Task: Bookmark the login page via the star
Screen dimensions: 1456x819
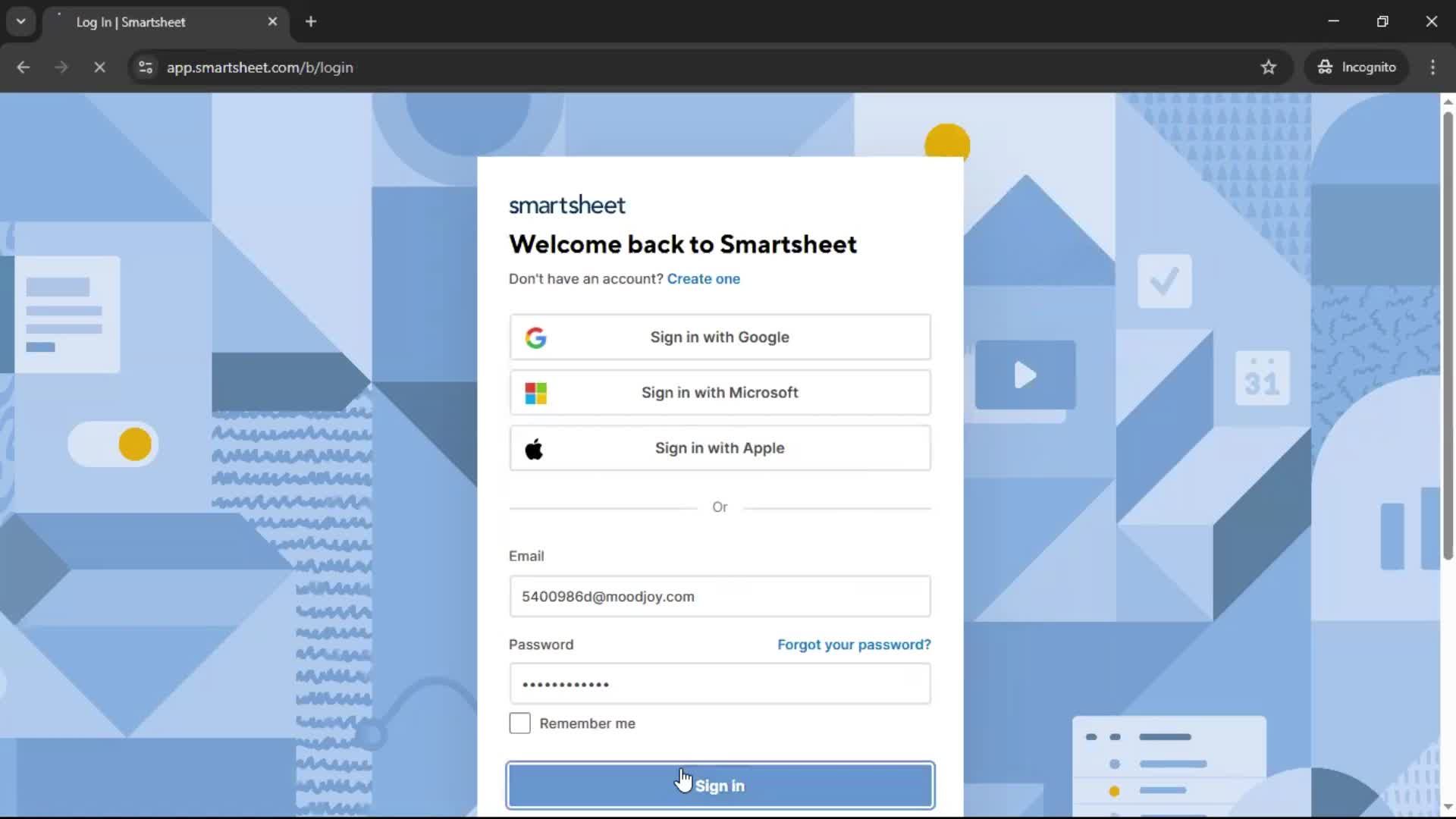Action: [1268, 67]
